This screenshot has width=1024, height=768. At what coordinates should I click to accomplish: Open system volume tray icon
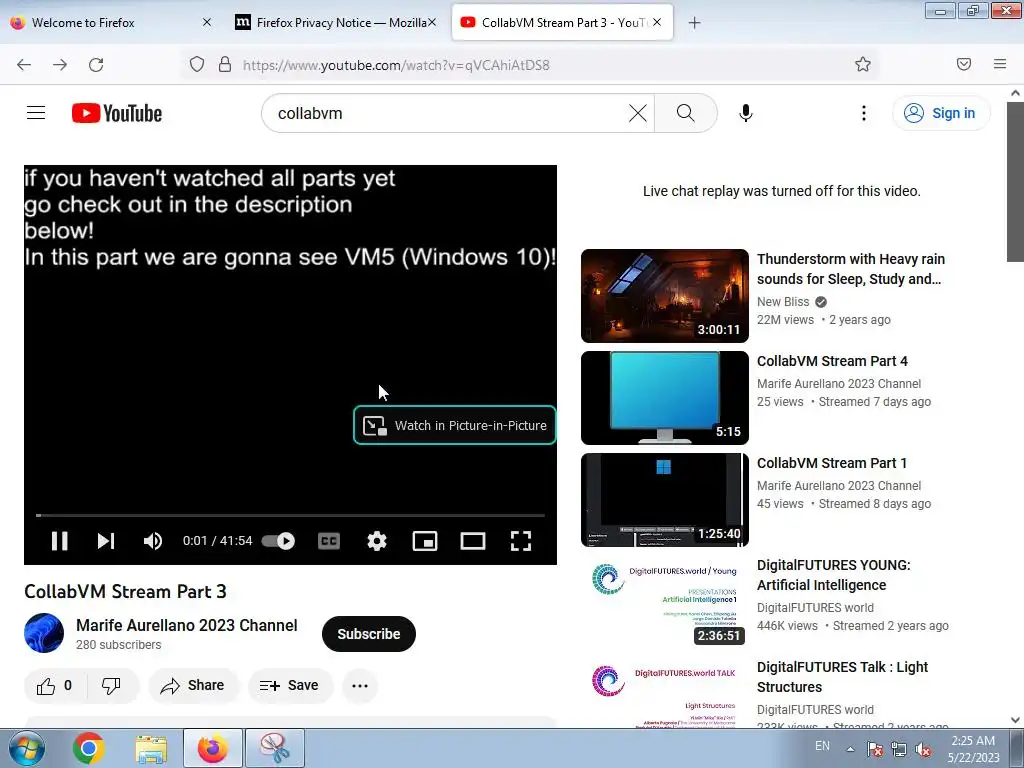point(923,749)
